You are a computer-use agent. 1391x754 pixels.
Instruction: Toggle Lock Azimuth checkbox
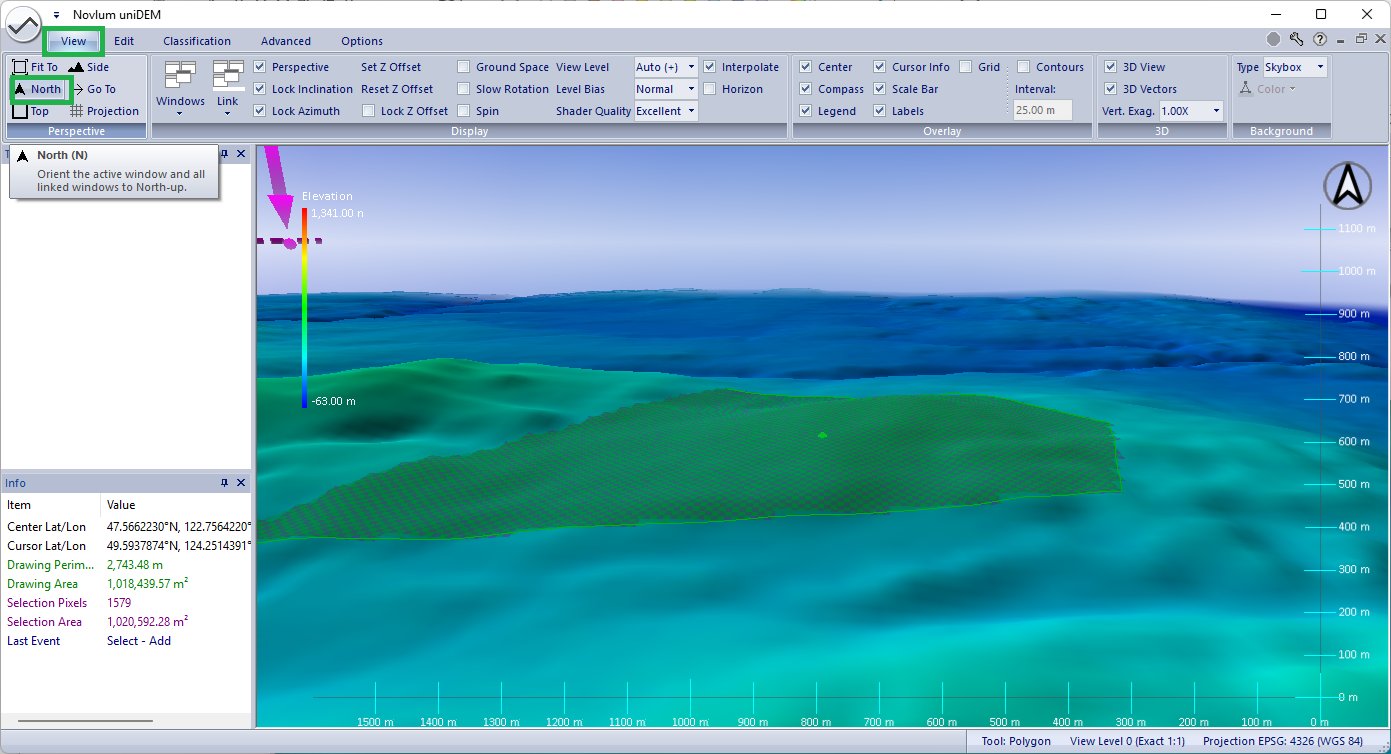coord(260,111)
